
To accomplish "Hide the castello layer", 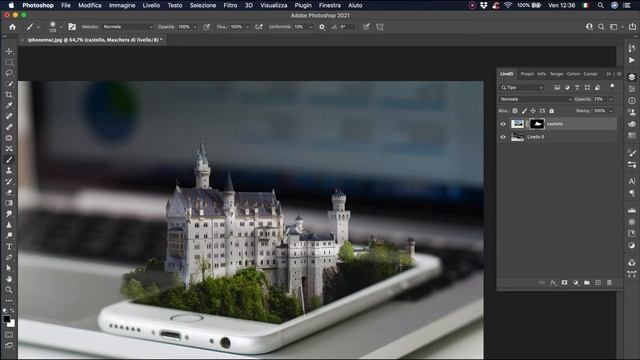I will (x=503, y=124).
